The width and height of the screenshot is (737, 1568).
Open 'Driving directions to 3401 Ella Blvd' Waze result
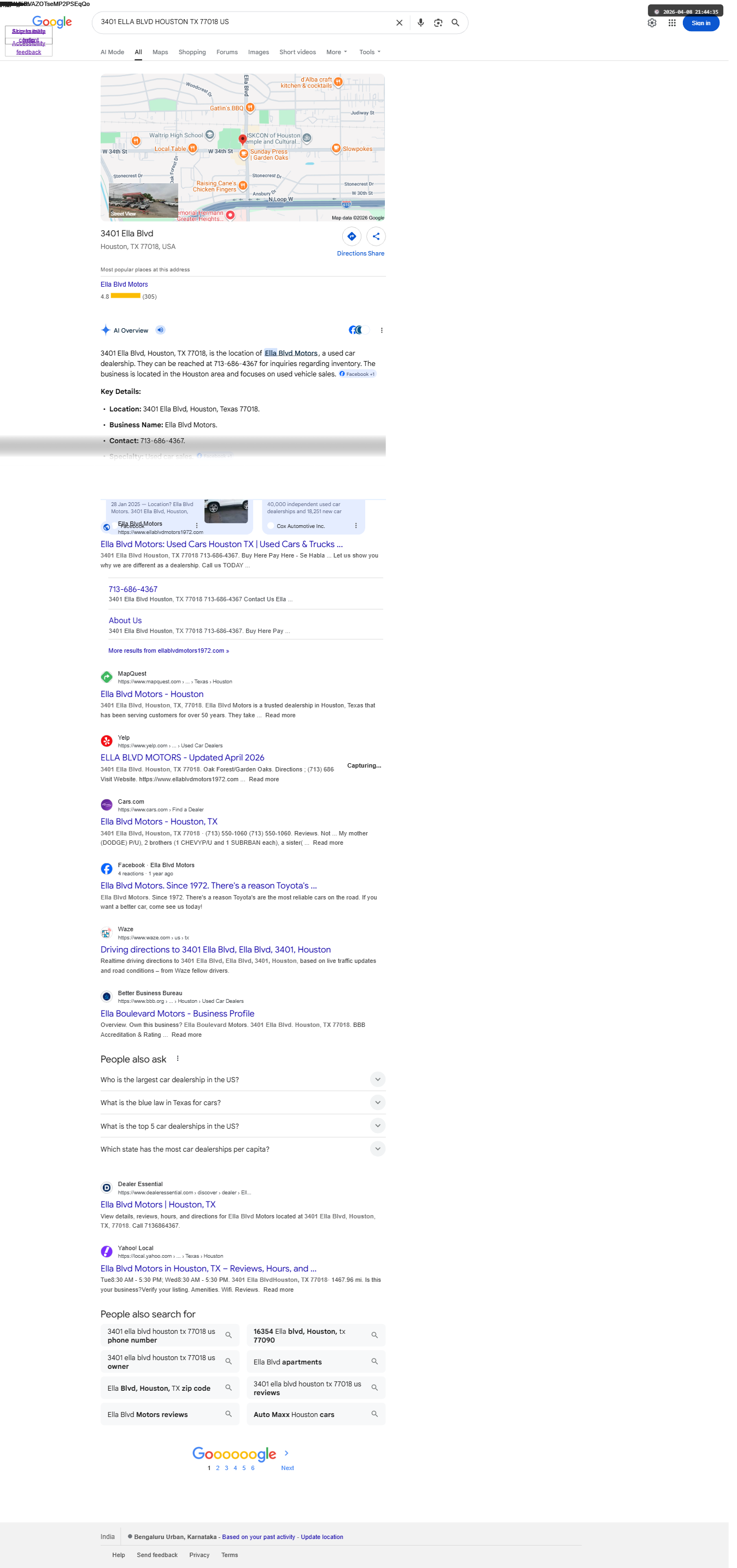(x=215, y=949)
